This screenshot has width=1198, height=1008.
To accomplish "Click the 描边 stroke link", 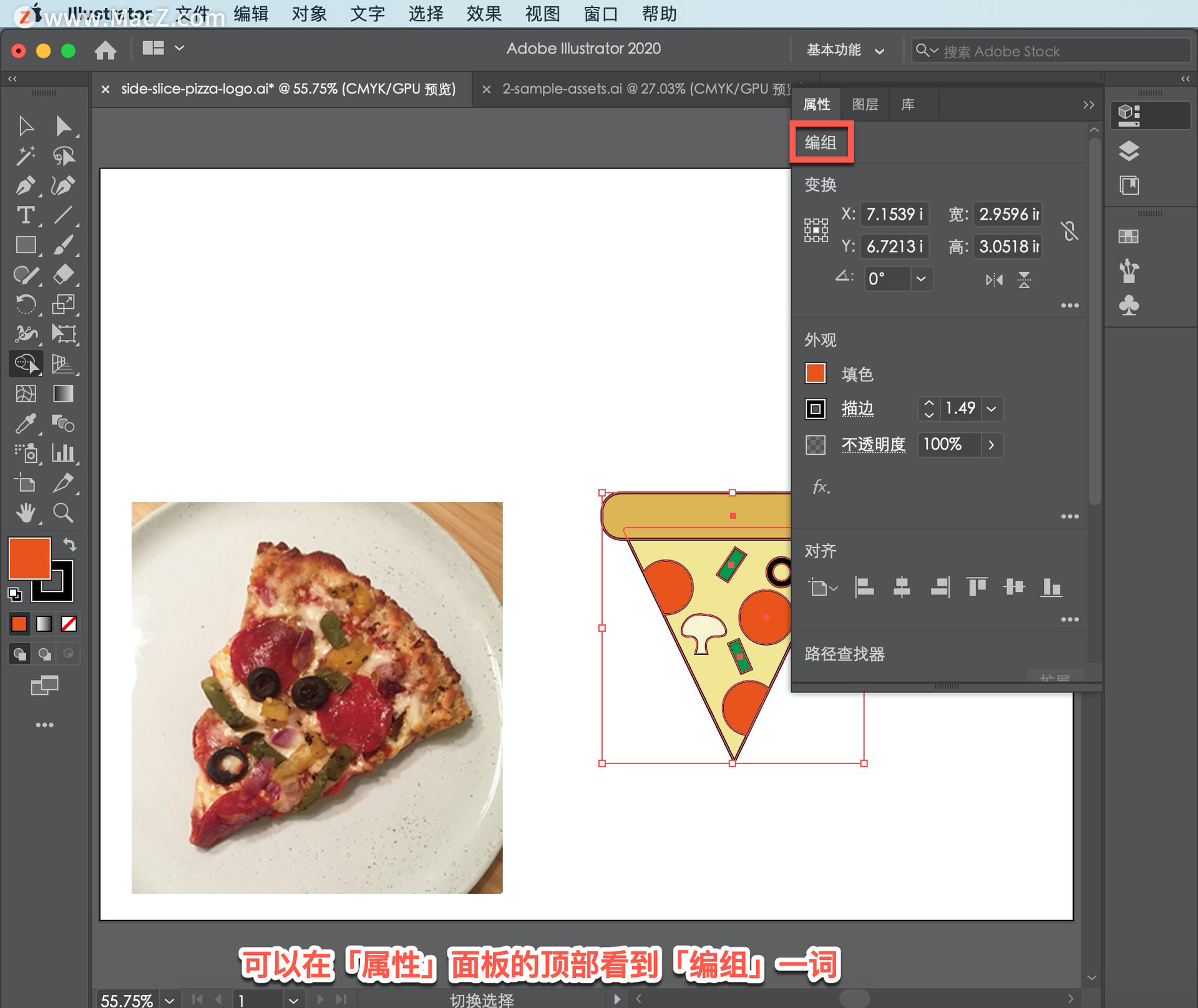I will point(857,409).
